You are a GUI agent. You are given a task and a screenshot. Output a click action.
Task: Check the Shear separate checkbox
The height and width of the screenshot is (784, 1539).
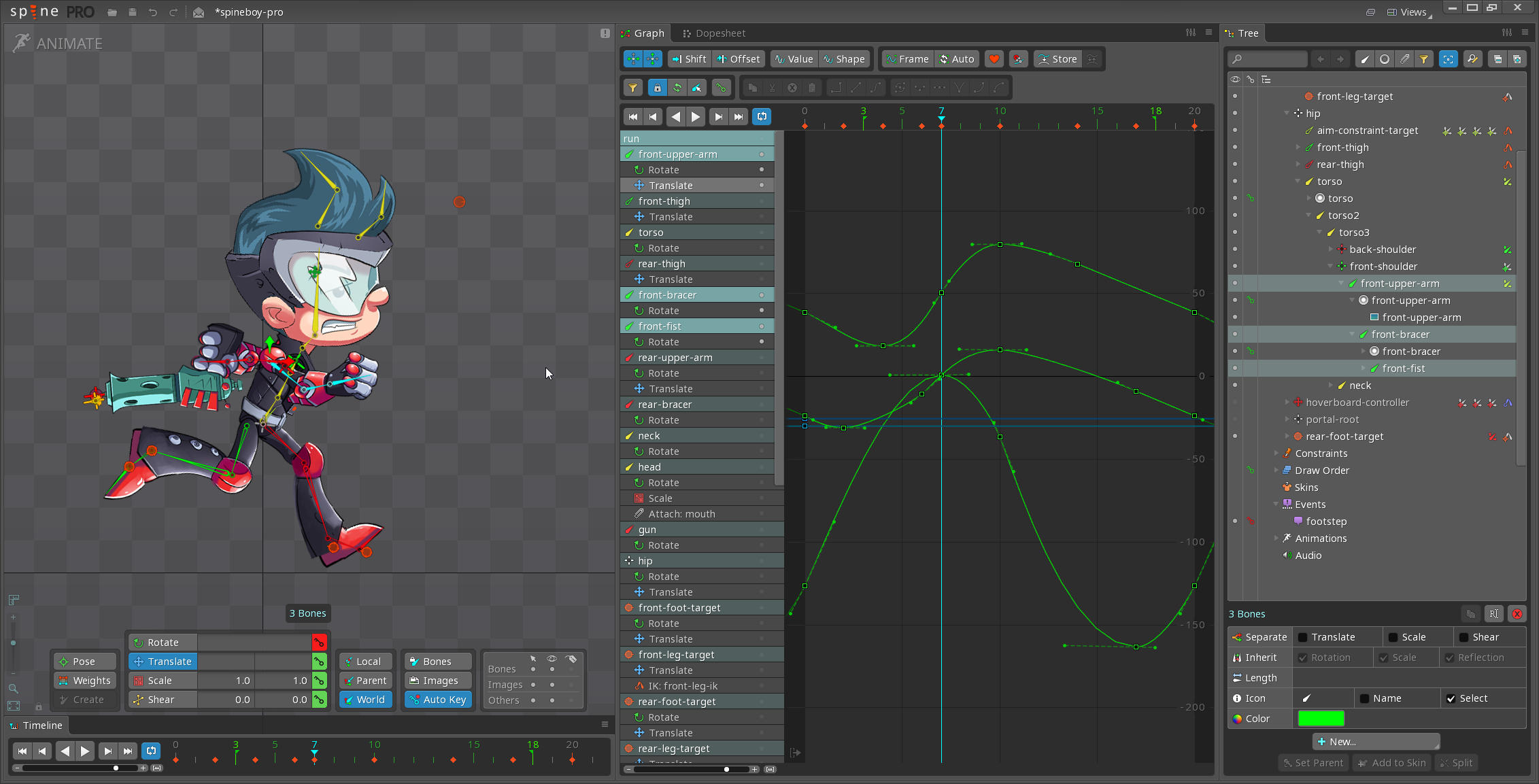click(1464, 637)
